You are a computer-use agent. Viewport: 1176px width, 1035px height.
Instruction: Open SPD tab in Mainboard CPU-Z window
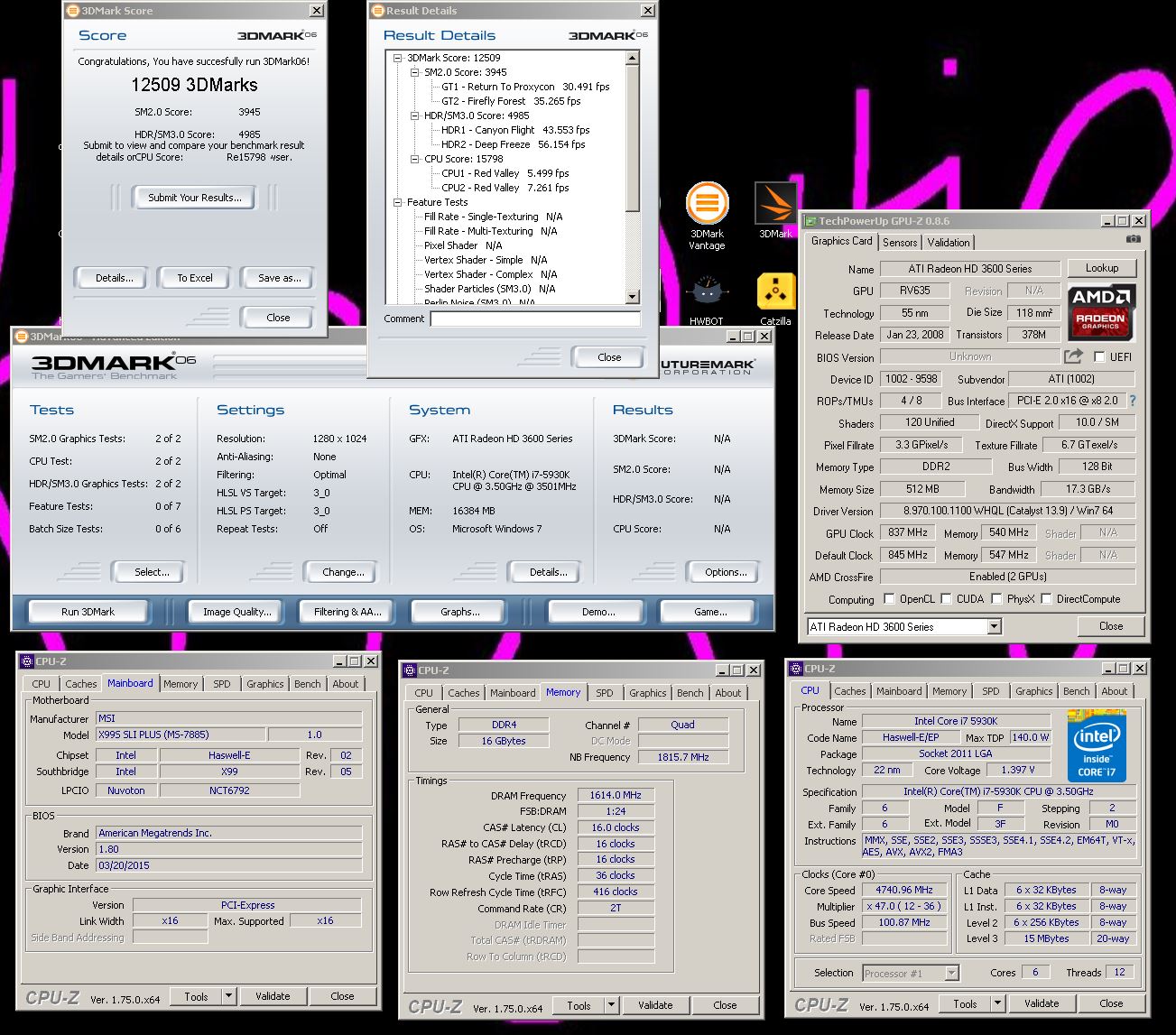coord(222,684)
